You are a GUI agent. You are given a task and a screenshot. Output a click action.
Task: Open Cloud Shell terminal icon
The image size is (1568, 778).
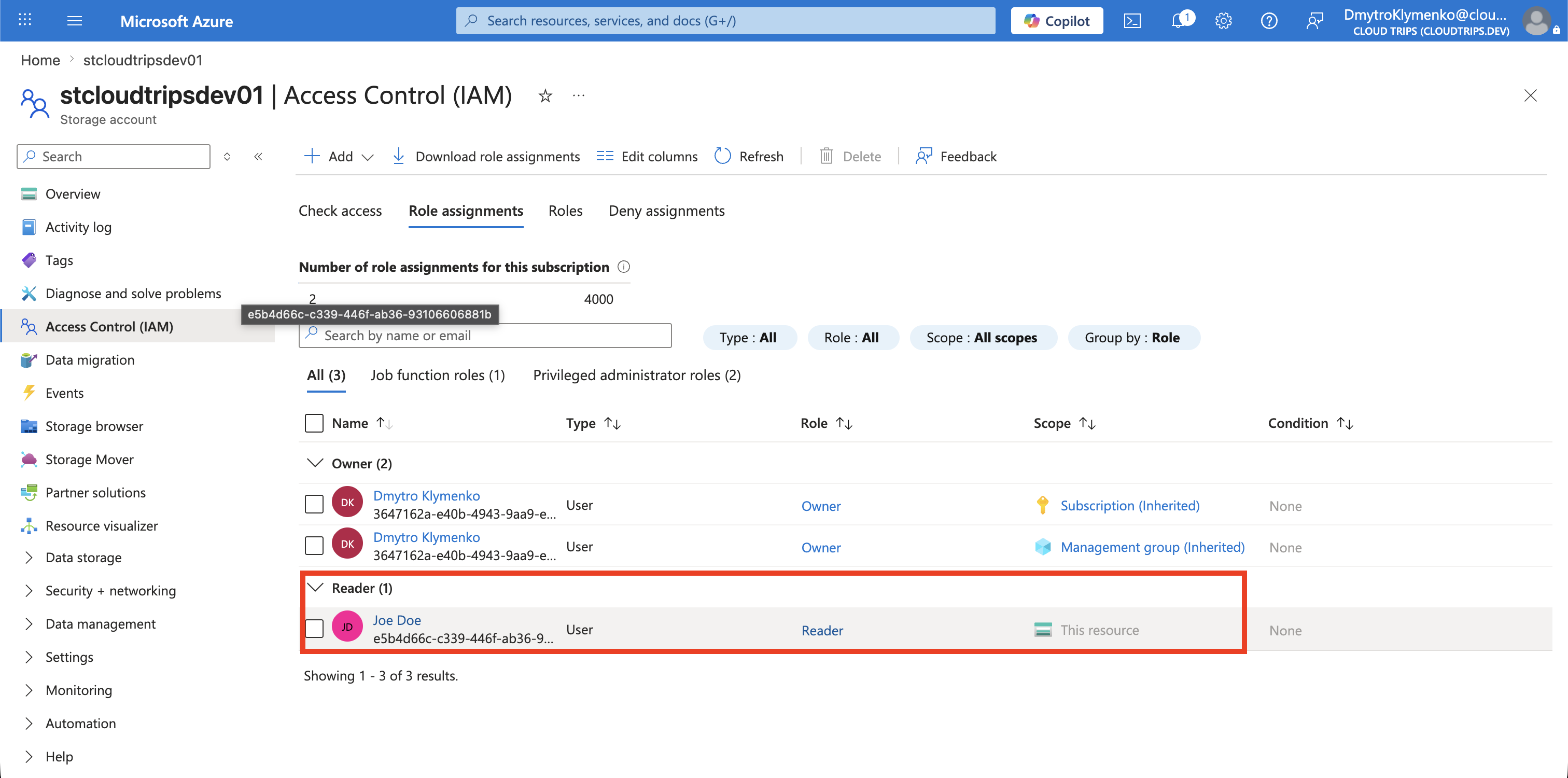[1132, 21]
